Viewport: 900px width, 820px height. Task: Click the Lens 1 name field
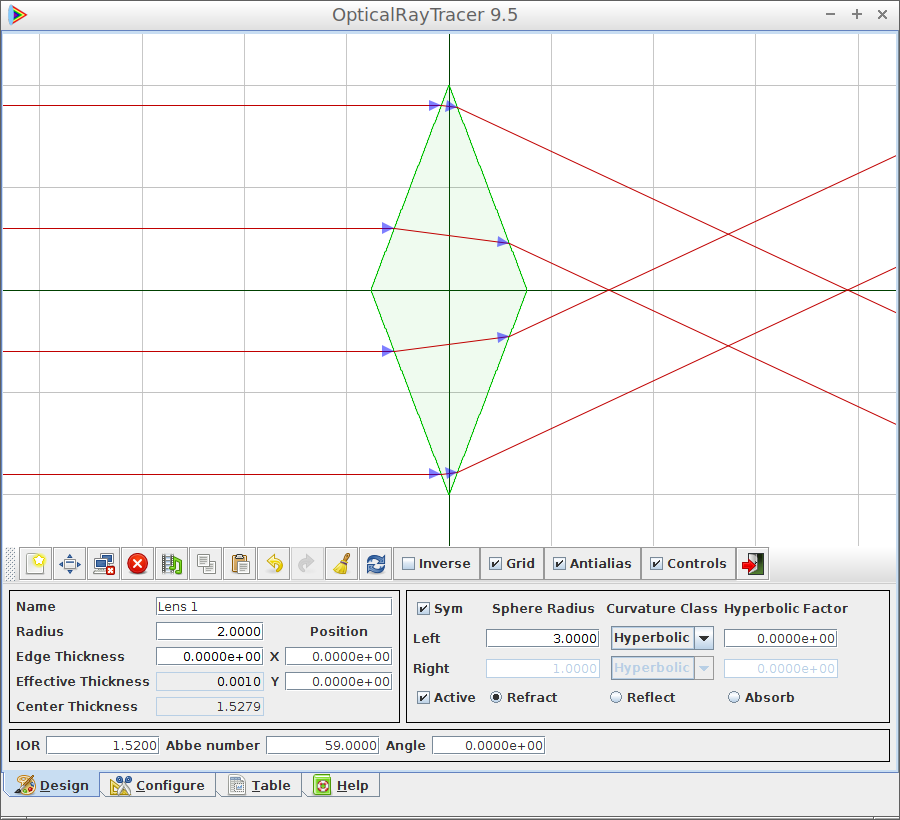(x=274, y=607)
